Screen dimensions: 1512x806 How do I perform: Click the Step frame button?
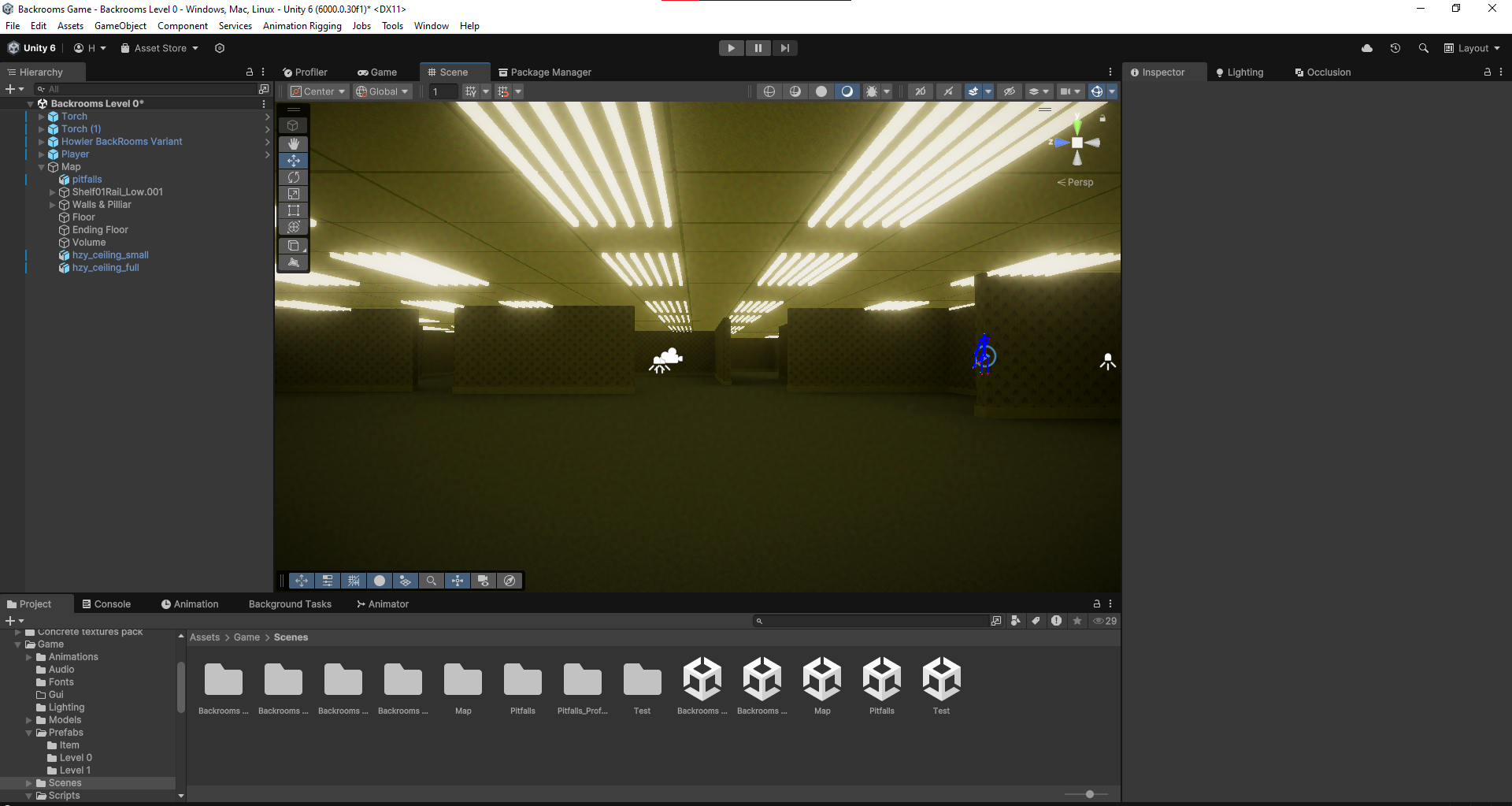pyautogui.click(x=784, y=48)
